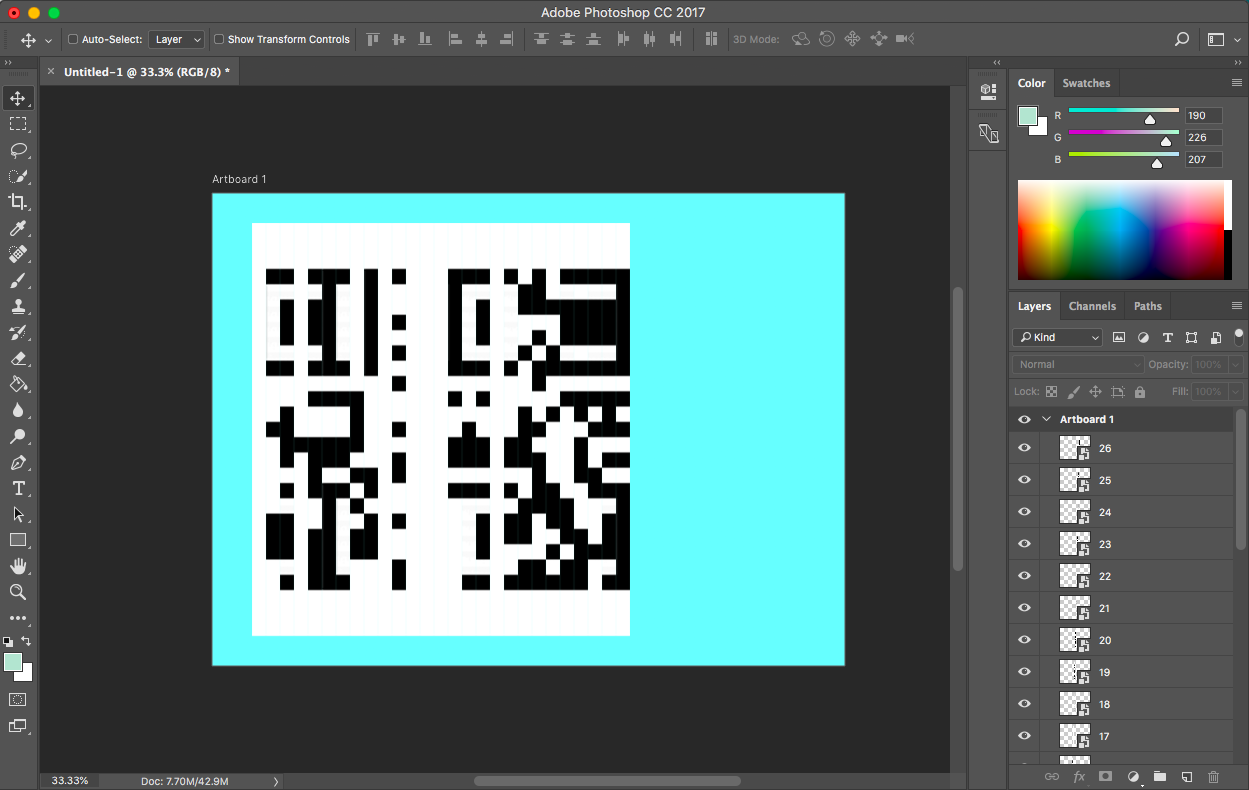Screen dimensions: 1249x790
Task: Open the search icon in options bar
Action: pos(1182,39)
